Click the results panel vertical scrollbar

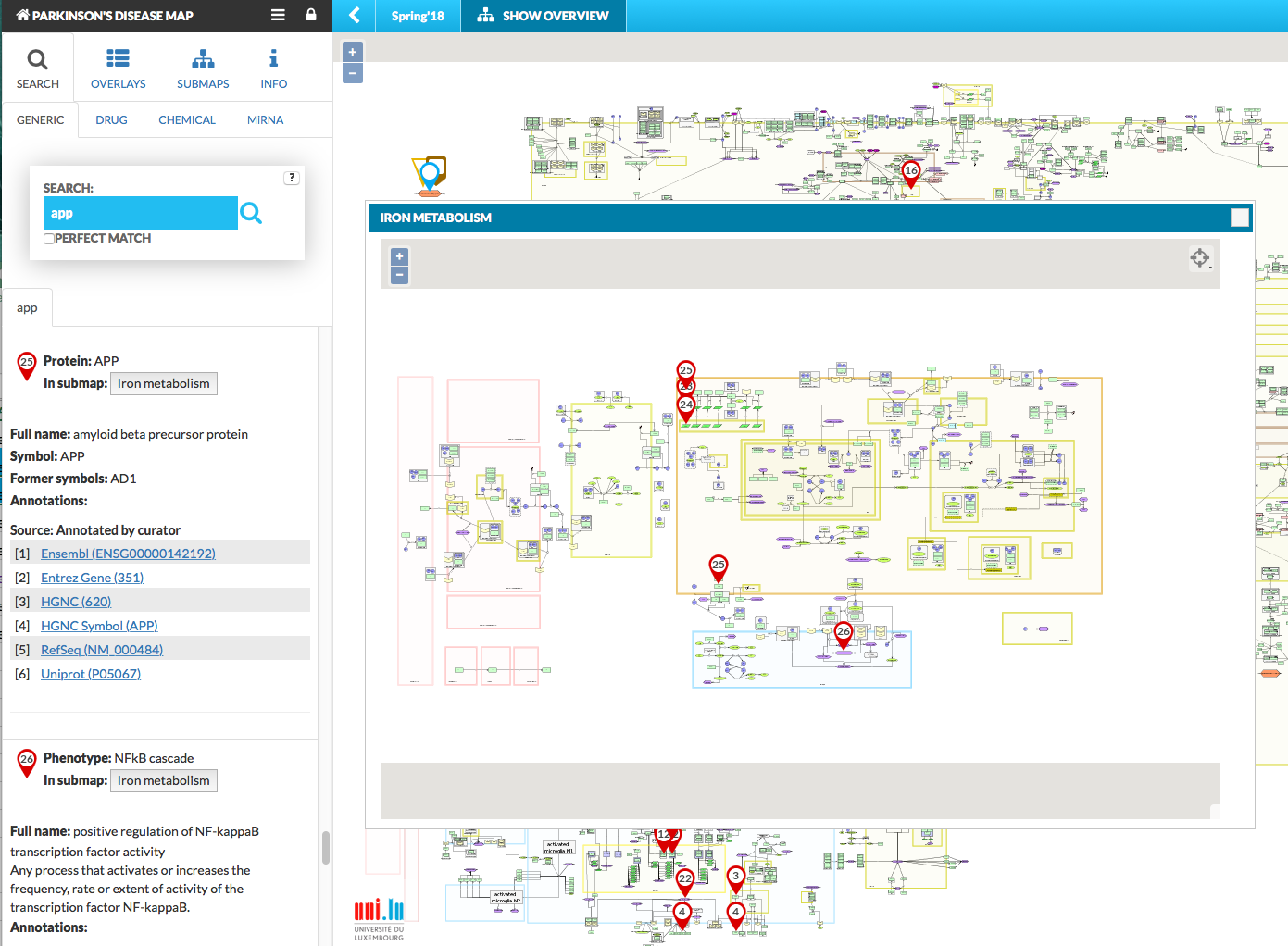coord(325,847)
